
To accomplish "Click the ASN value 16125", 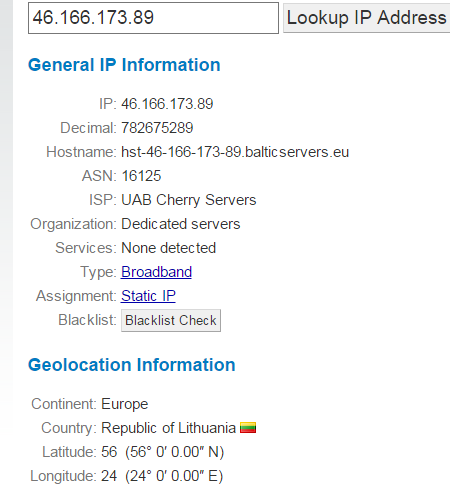I will pos(141,176).
